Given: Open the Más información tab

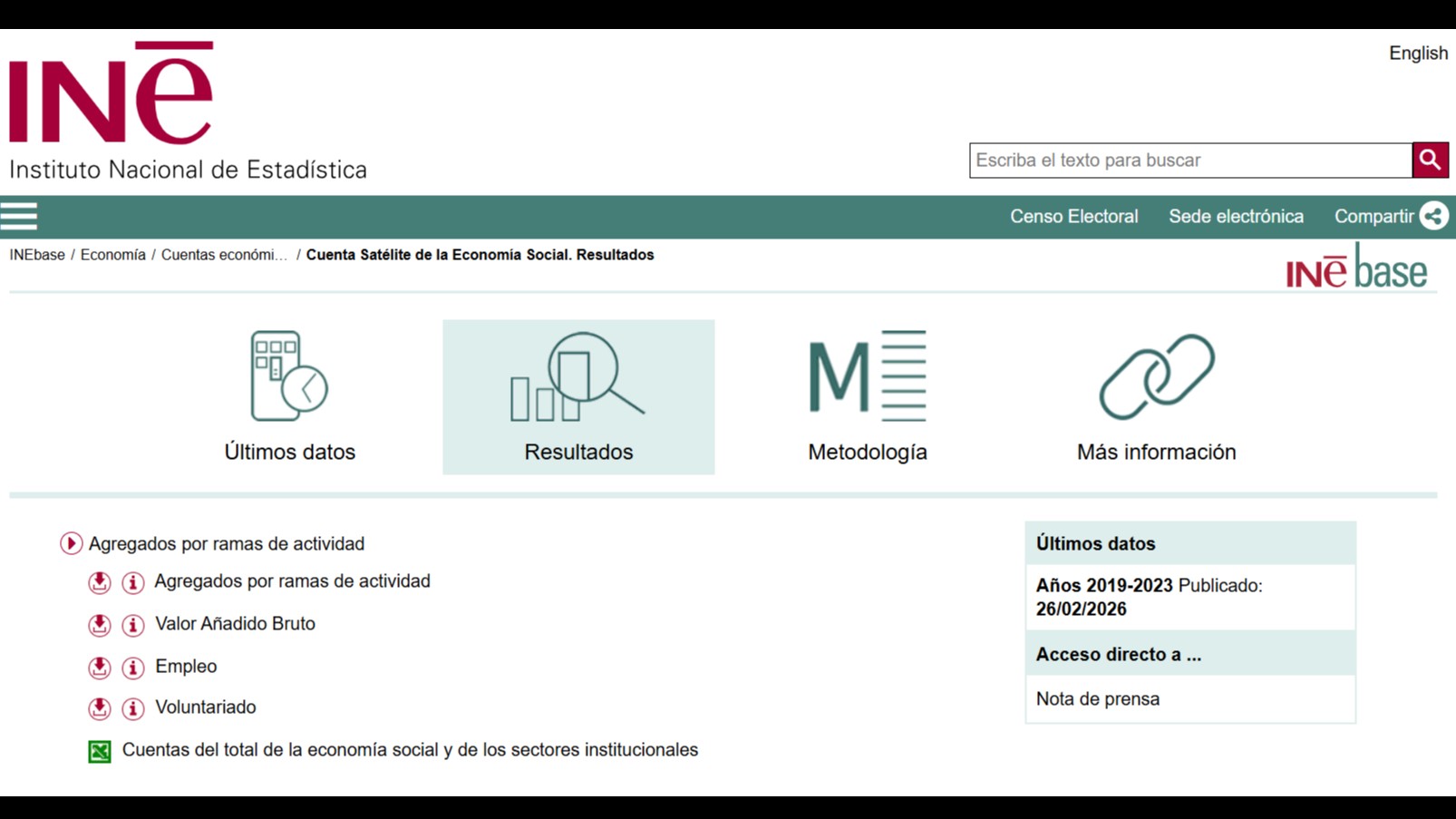Looking at the screenshot, I should point(1156,397).
